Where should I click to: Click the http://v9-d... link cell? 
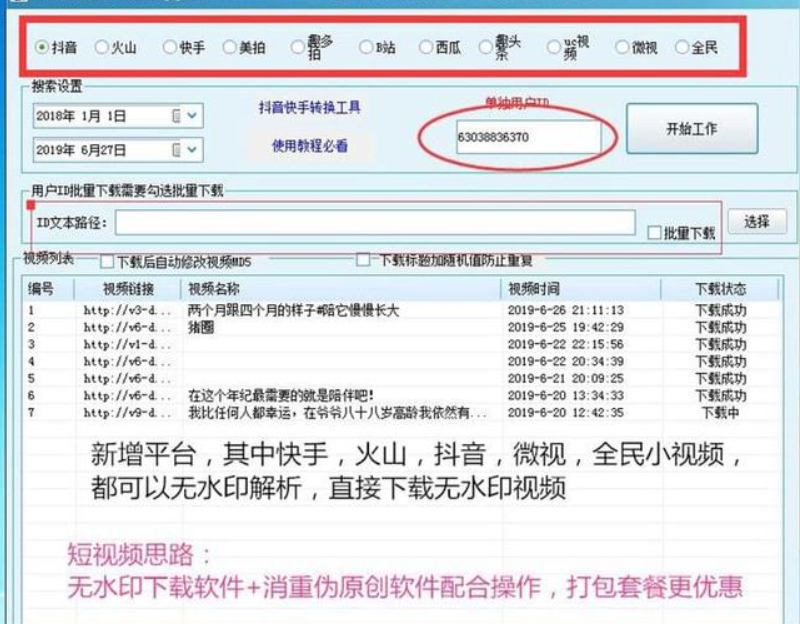tap(128, 413)
